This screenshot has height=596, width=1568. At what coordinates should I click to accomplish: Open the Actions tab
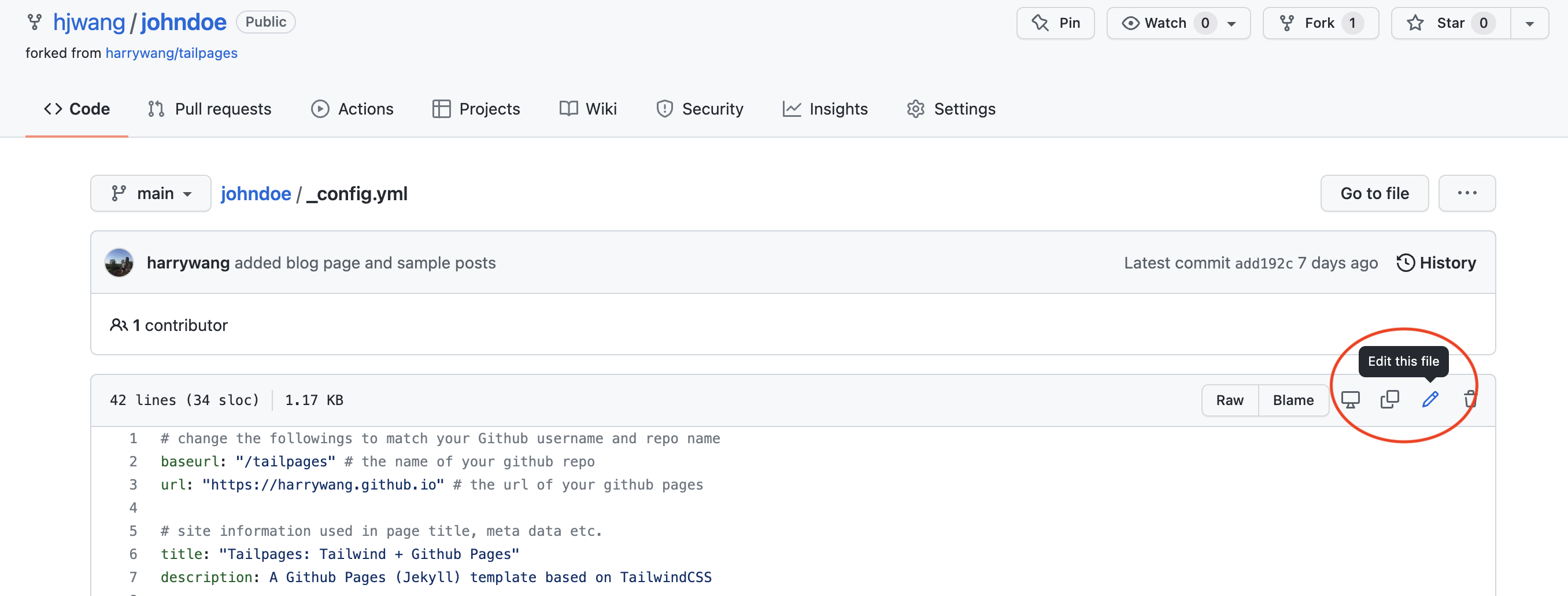tap(353, 109)
